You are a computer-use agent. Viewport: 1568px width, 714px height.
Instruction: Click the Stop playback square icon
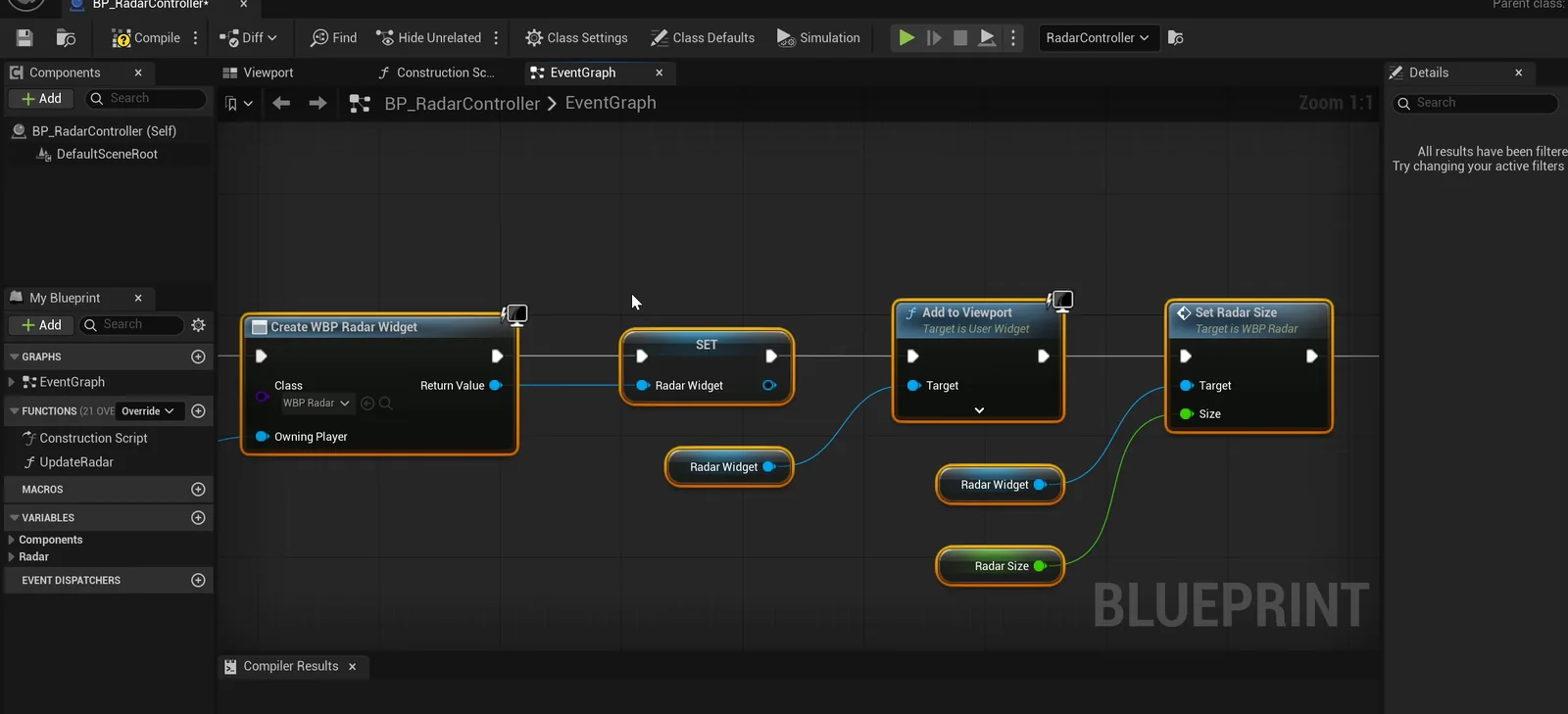pos(960,38)
